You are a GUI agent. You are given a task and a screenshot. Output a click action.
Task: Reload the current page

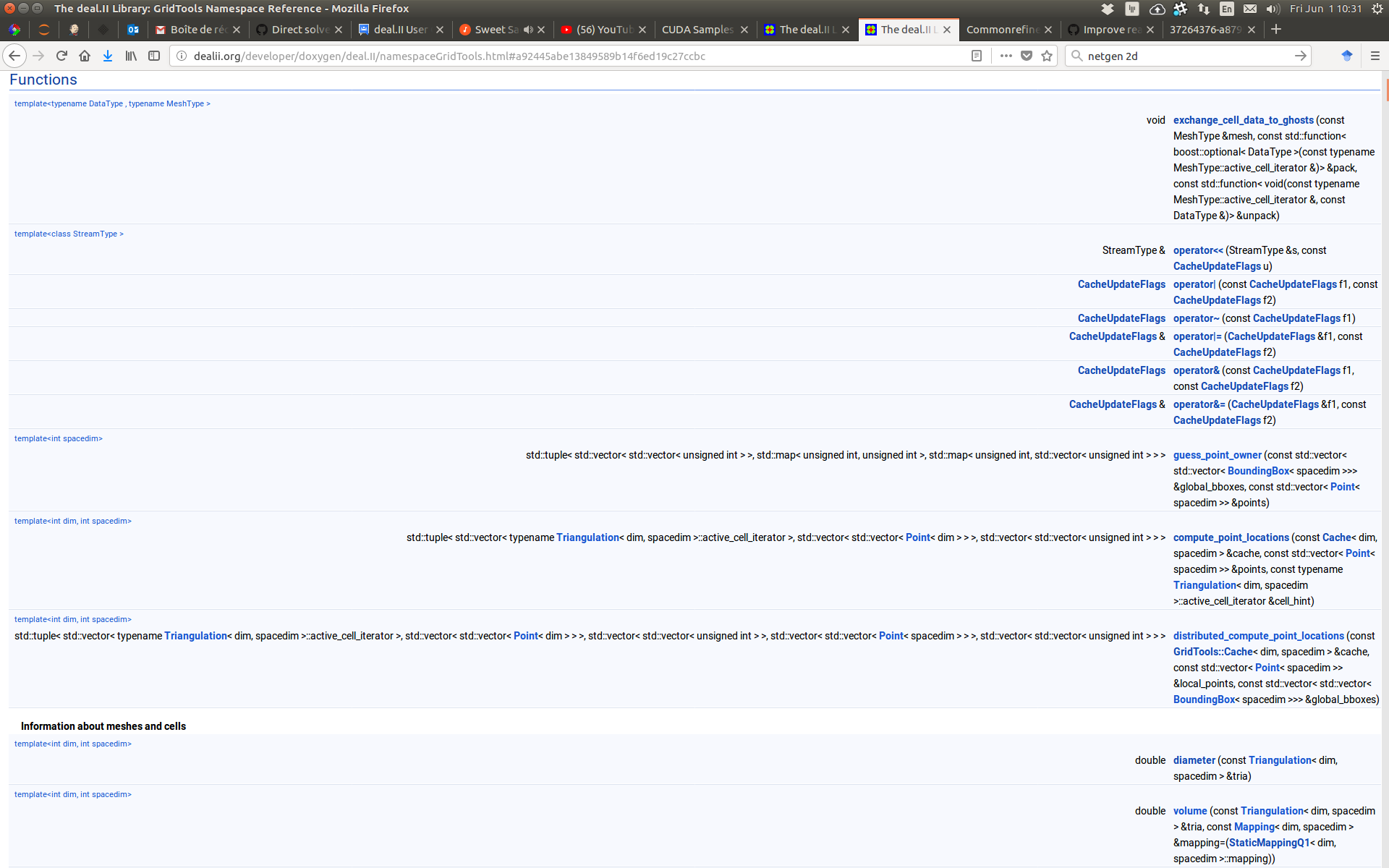pos(61,56)
